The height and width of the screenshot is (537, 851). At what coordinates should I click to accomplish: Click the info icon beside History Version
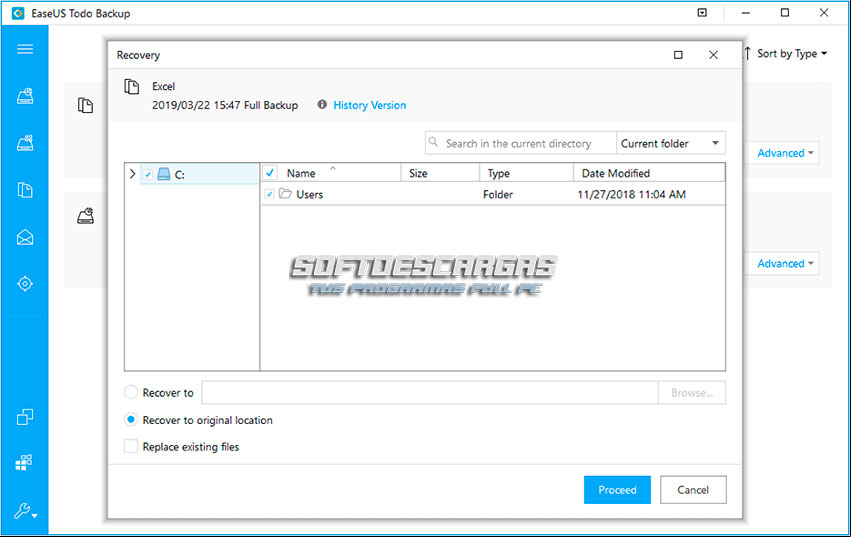(322, 104)
